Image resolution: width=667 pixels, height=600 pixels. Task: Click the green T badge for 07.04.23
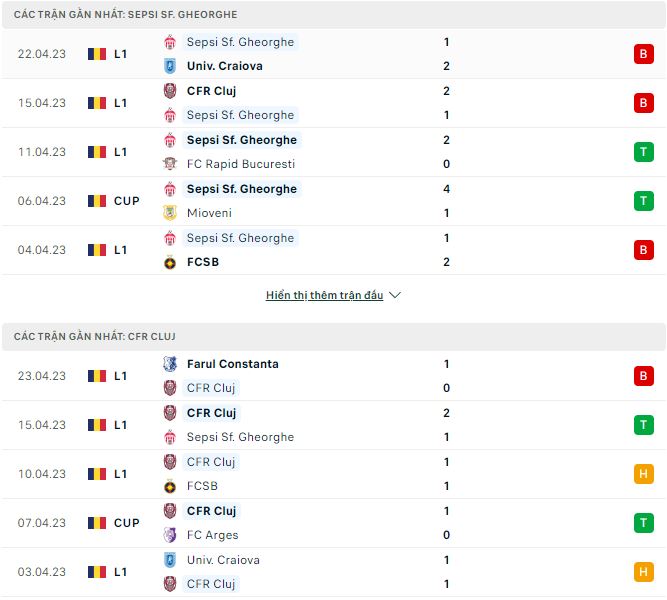(x=643, y=523)
